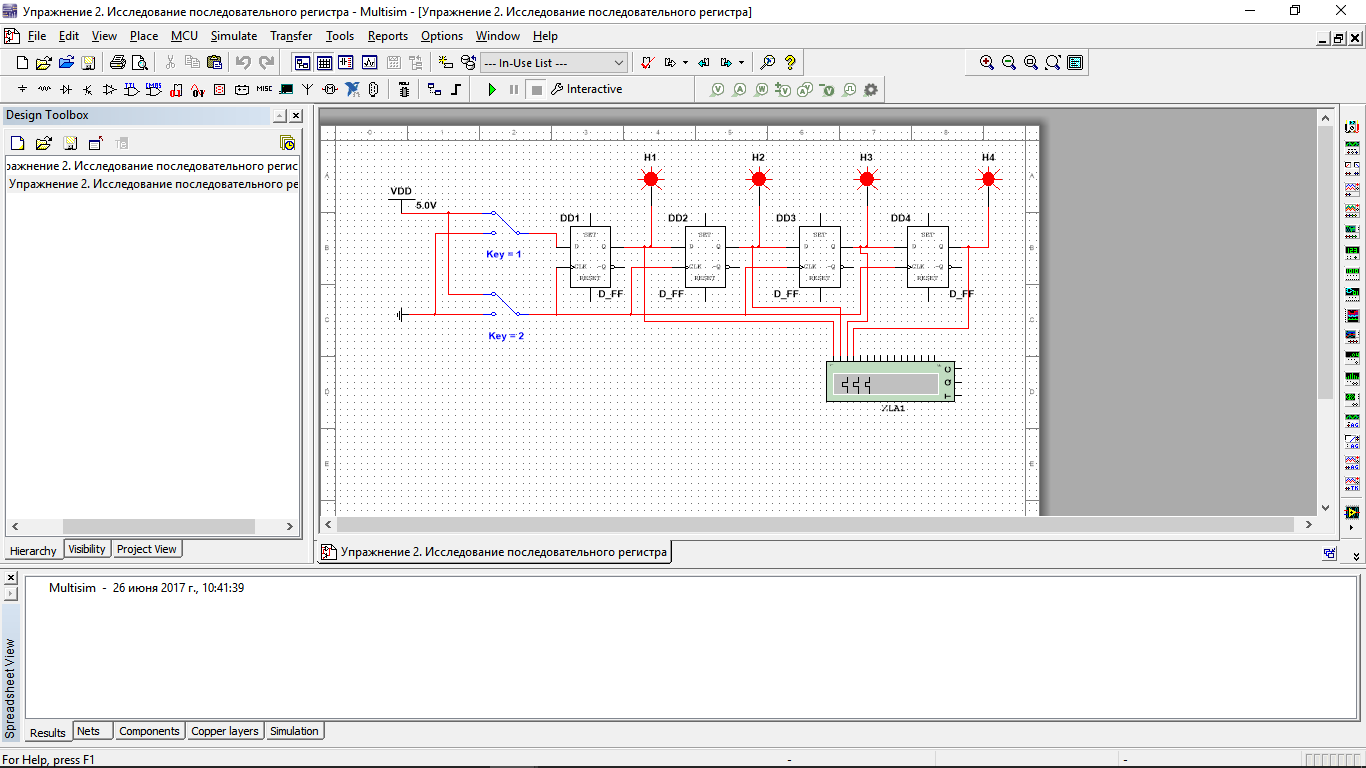The height and width of the screenshot is (768, 1366).
Task: Open the Grapher view toolbar icon
Action: coord(369,62)
